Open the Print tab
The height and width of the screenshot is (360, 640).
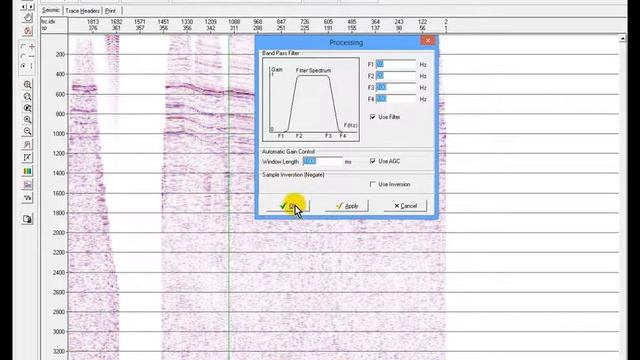tap(110, 11)
